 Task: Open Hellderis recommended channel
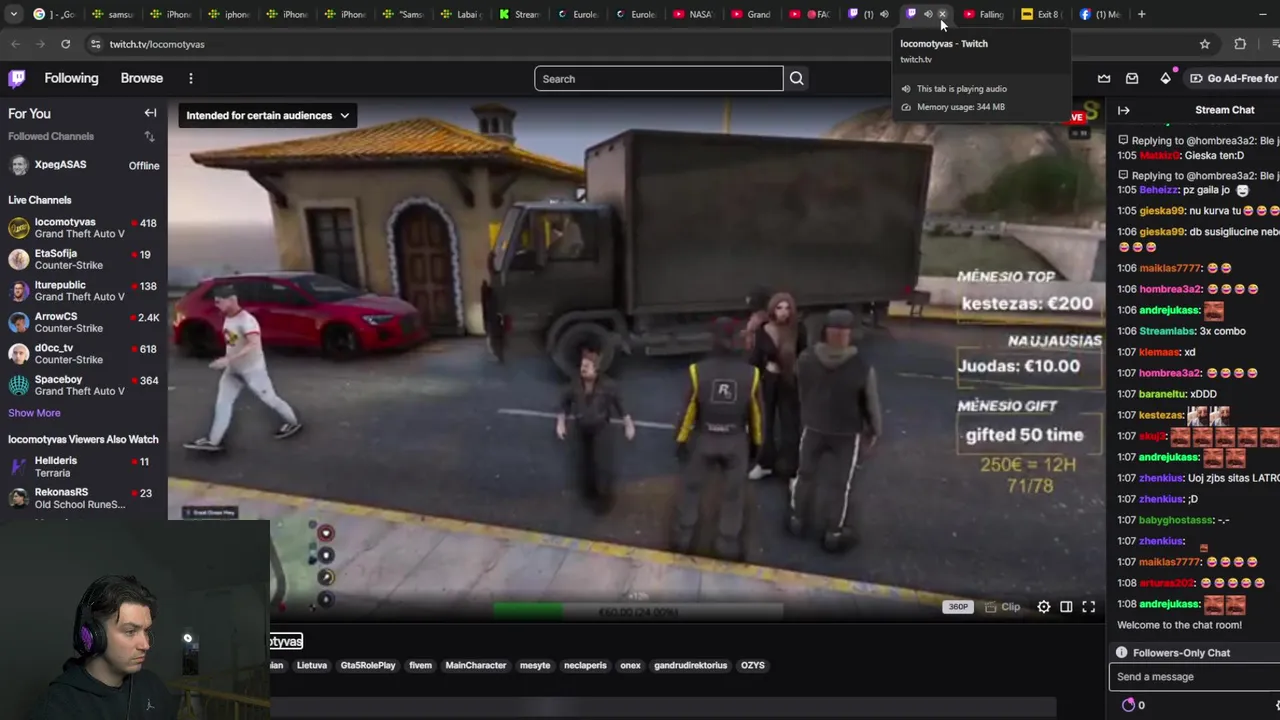tap(84, 466)
